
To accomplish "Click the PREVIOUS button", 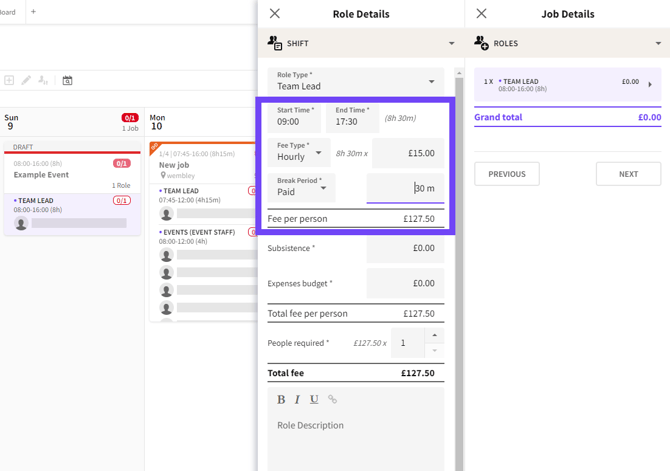I will pyautogui.click(x=507, y=174).
